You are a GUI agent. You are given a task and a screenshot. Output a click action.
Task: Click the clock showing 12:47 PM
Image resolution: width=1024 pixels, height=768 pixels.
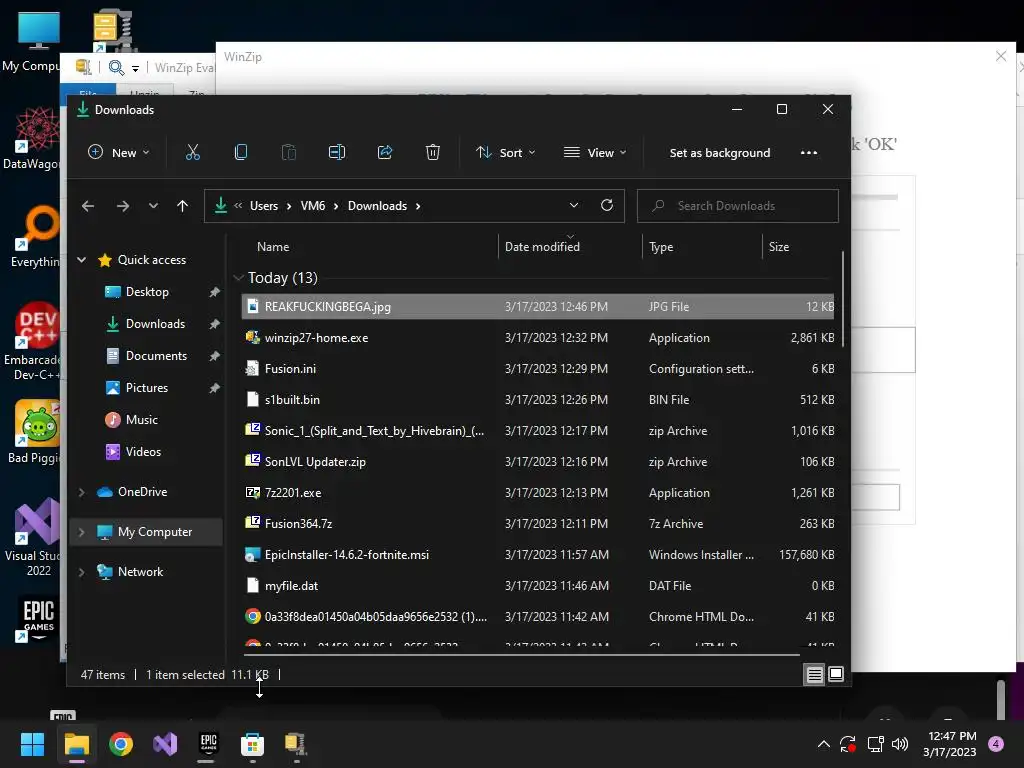(952, 744)
